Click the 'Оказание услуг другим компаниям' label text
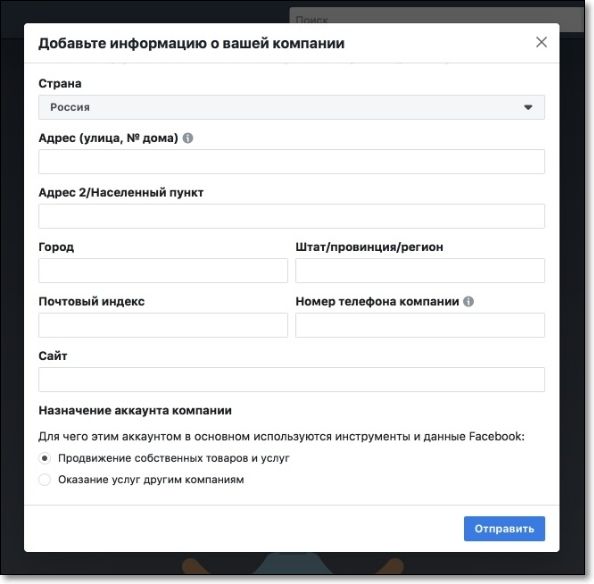594x584 pixels. coord(151,479)
